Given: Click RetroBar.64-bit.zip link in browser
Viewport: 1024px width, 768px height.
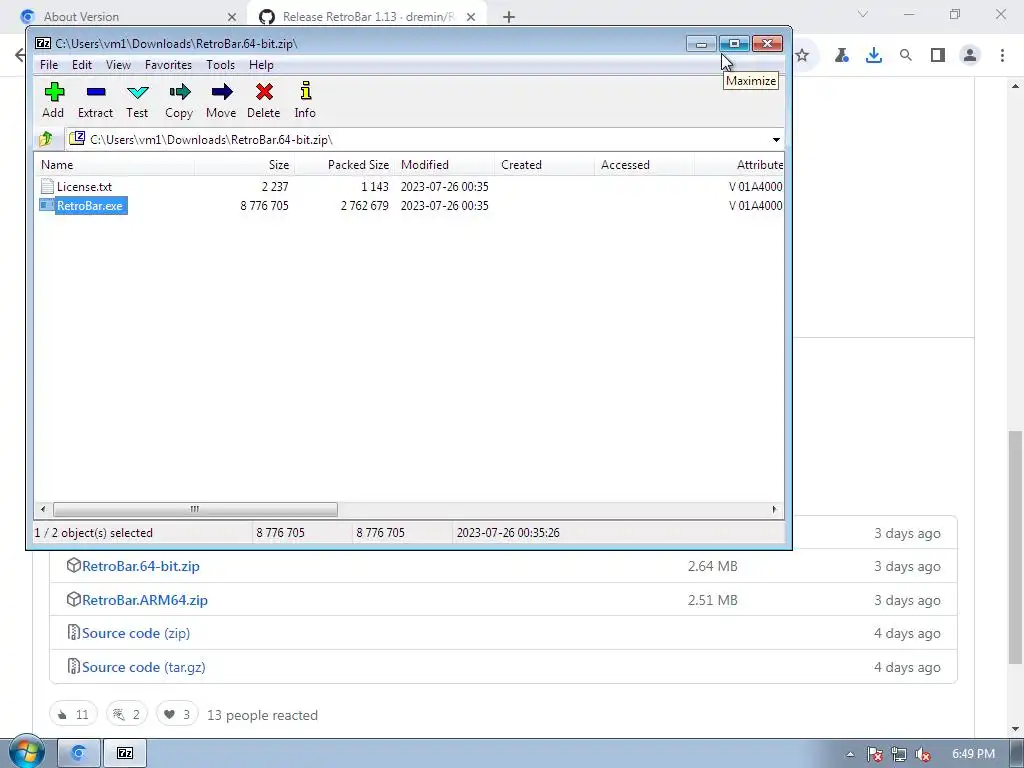Looking at the screenshot, I should point(140,566).
